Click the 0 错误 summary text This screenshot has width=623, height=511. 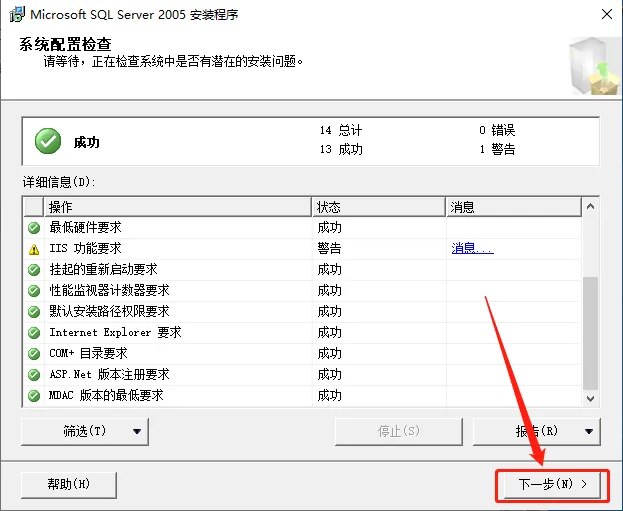point(497,130)
